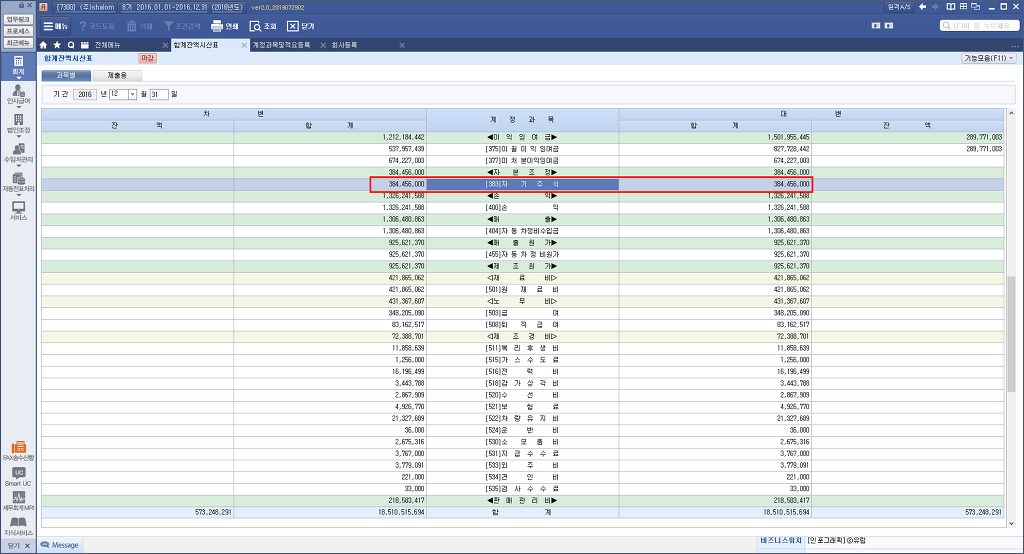Open the 회계 accounting module
Image resolution: width=1024 pixels, height=554 pixels.
[x=18, y=65]
